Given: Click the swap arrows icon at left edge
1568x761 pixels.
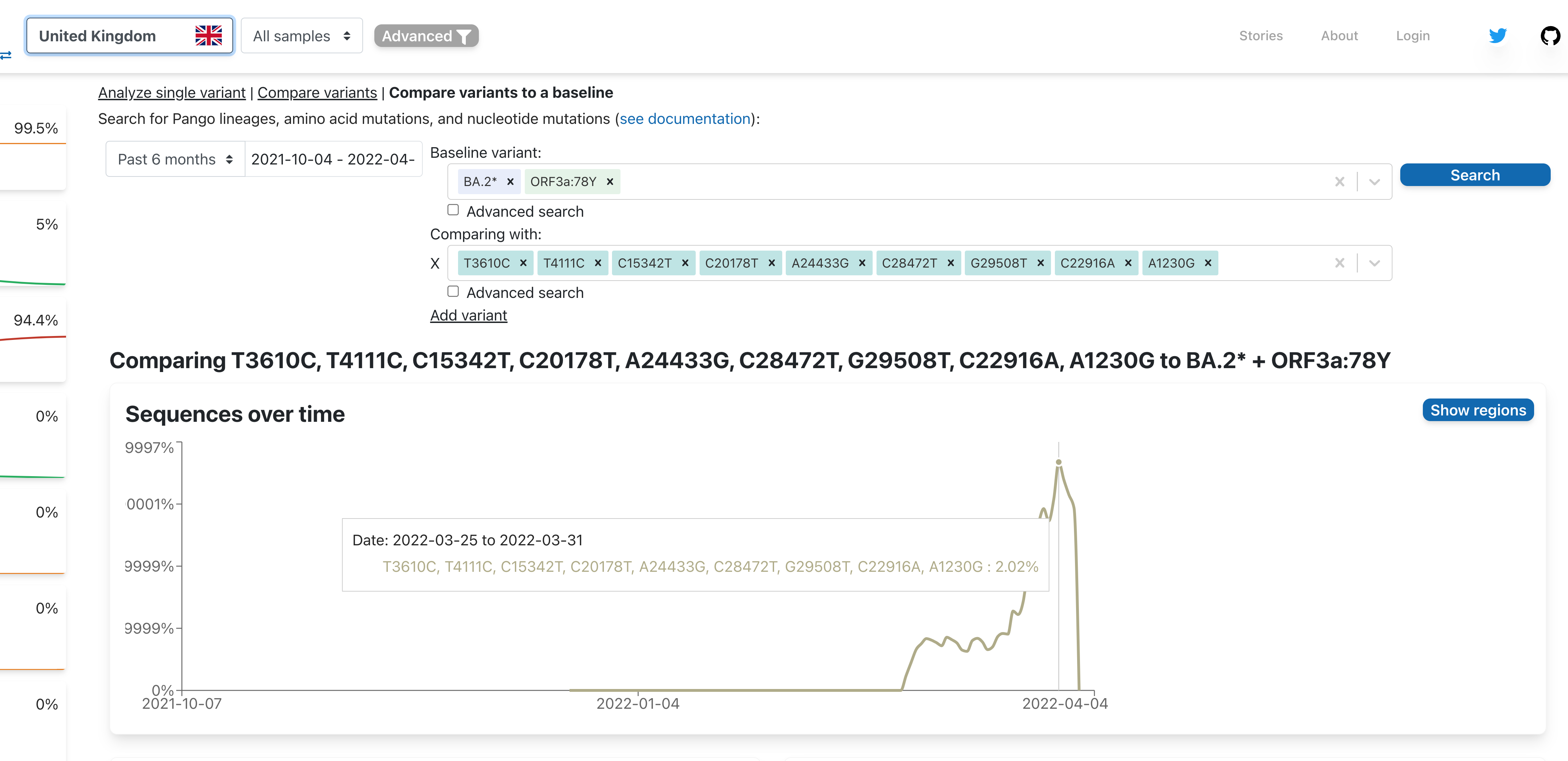Looking at the screenshot, I should [6, 56].
